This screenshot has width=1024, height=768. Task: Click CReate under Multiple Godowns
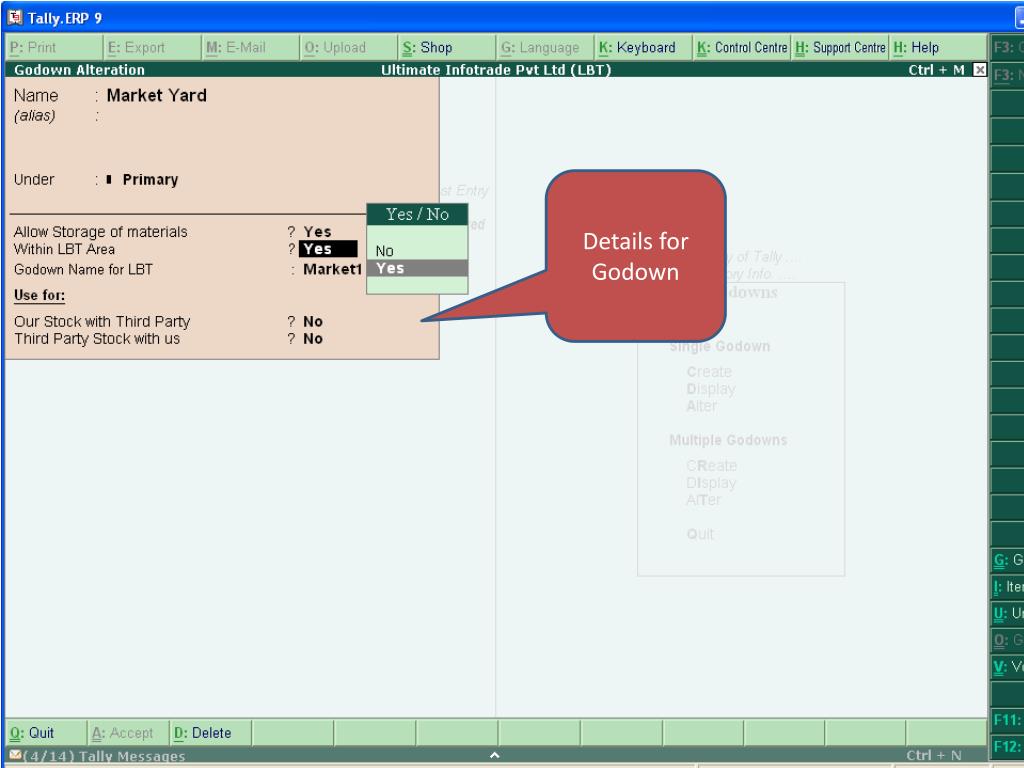pos(711,466)
